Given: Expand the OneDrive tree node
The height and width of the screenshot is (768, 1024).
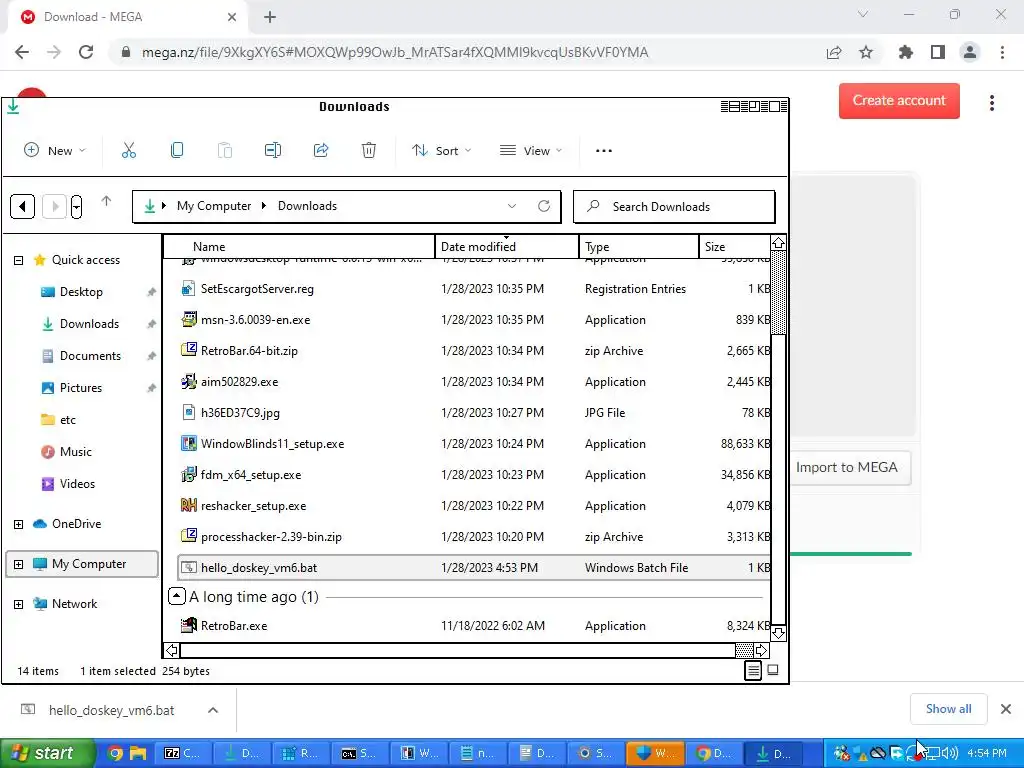Looking at the screenshot, I should [x=18, y=524].
